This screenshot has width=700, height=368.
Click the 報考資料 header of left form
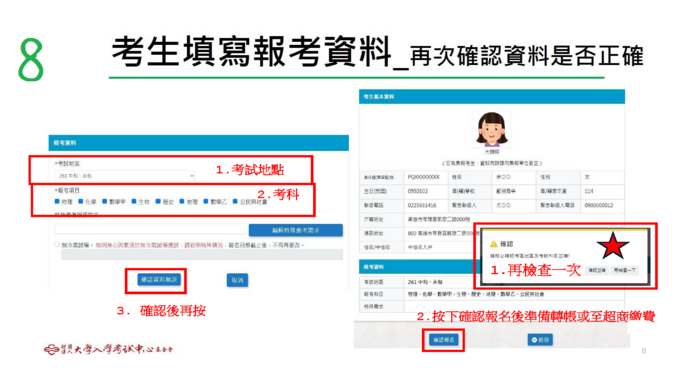[x=199, y=143]
